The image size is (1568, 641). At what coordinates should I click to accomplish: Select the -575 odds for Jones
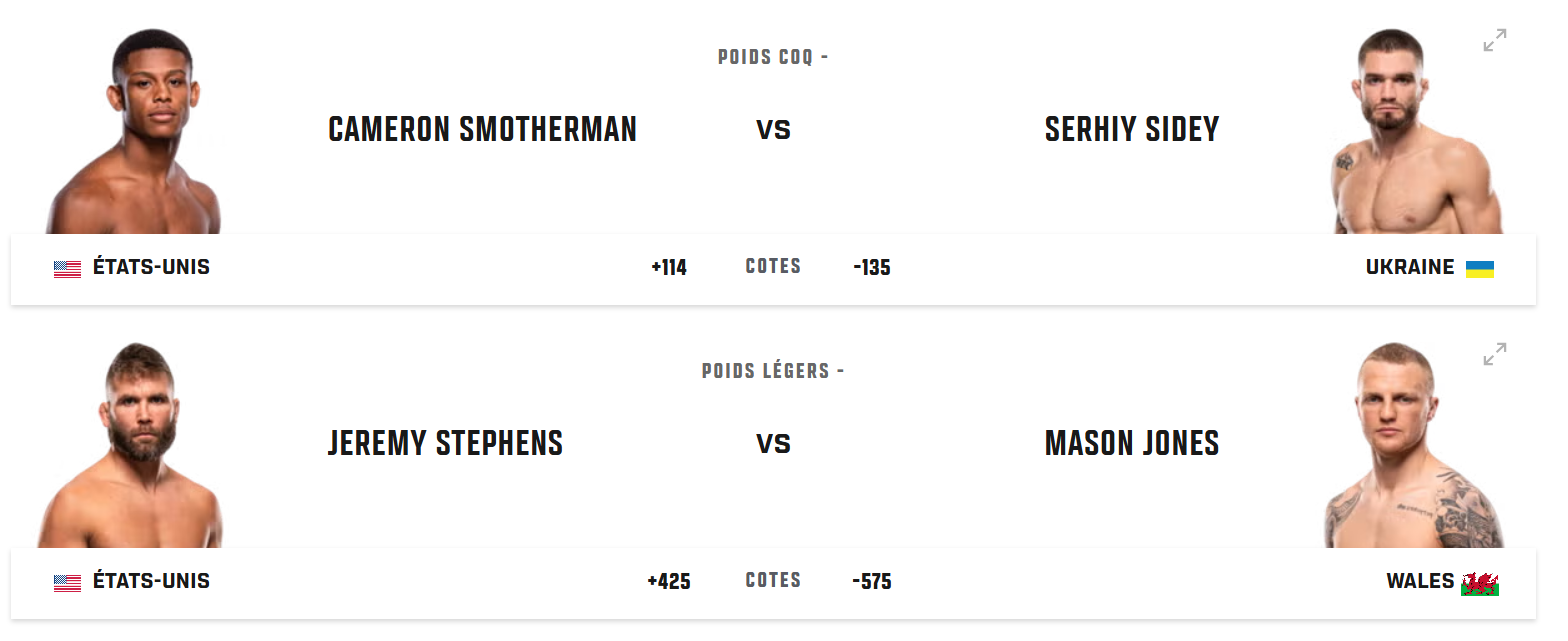872,582
